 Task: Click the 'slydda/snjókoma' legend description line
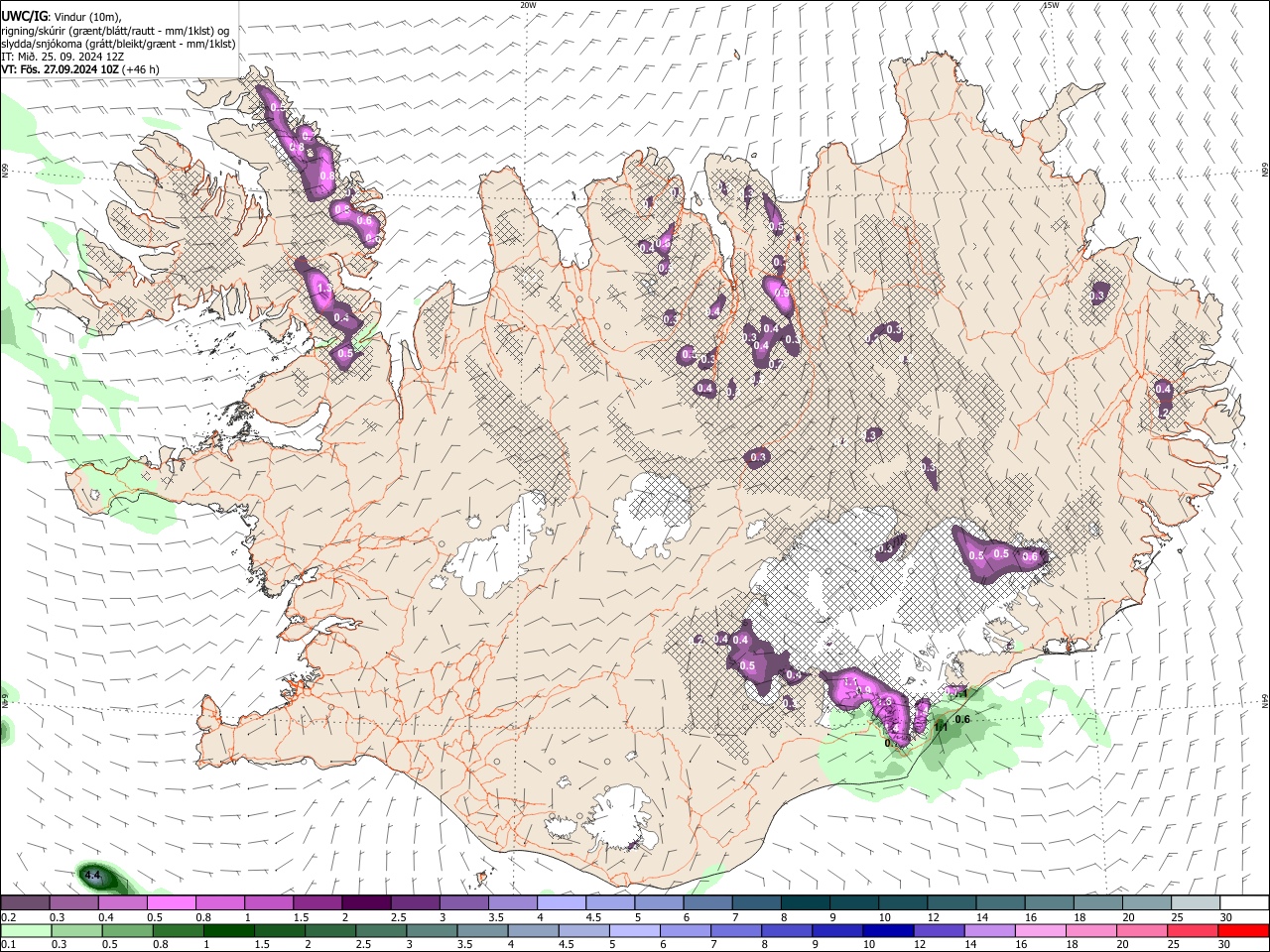pos(118,44)
